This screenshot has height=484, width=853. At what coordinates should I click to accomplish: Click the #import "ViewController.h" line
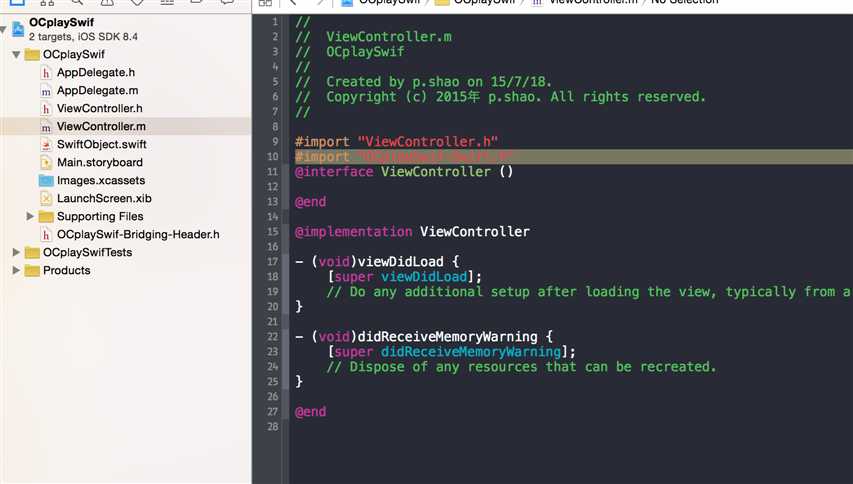click(x=396, y=141)
